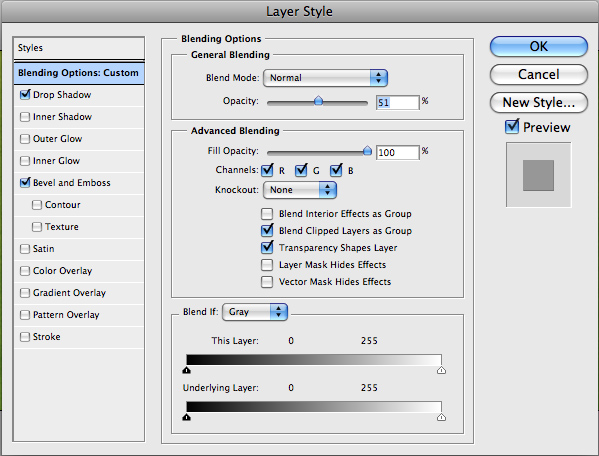Uncheck the Drop Shadow effect
The image size is (599, 456).
(25, 94)
